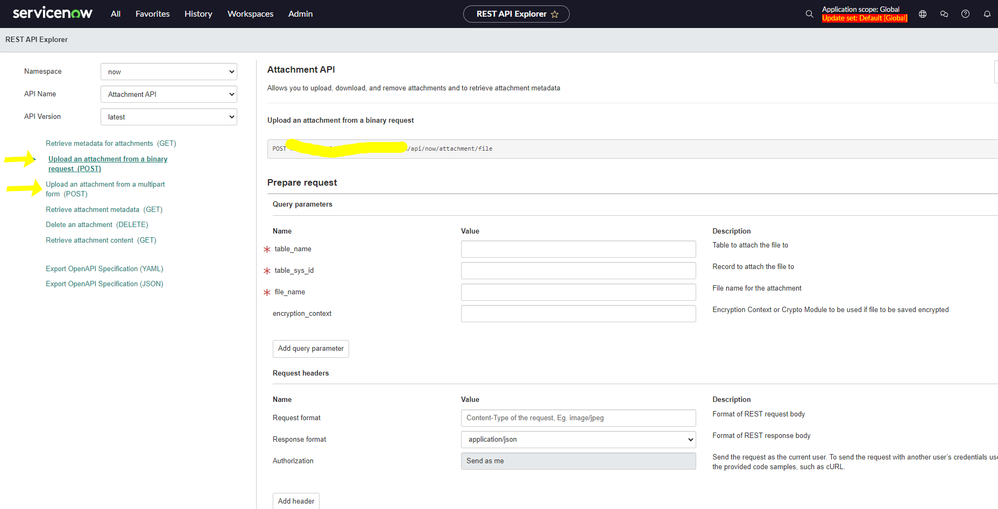Click Export OpenAPI Specification (YAML)

pyautogui.click(x=104, y=269)
